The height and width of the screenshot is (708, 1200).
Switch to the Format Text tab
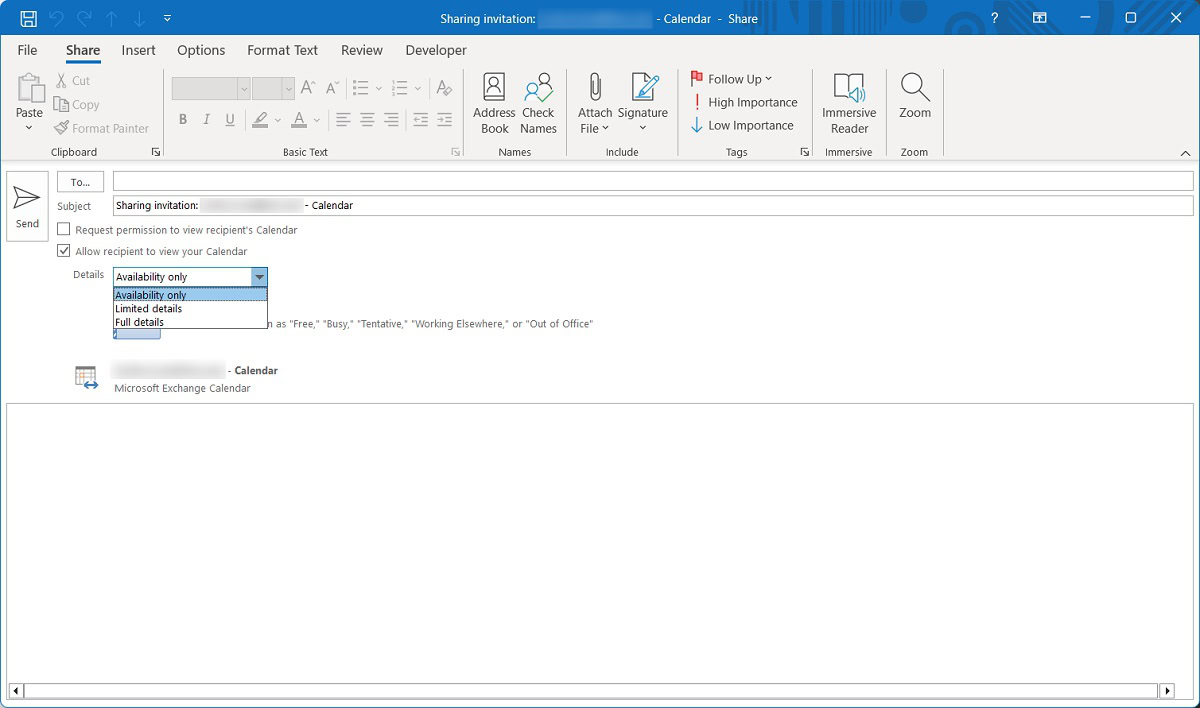pyautogui.click(x=282, y=50)
